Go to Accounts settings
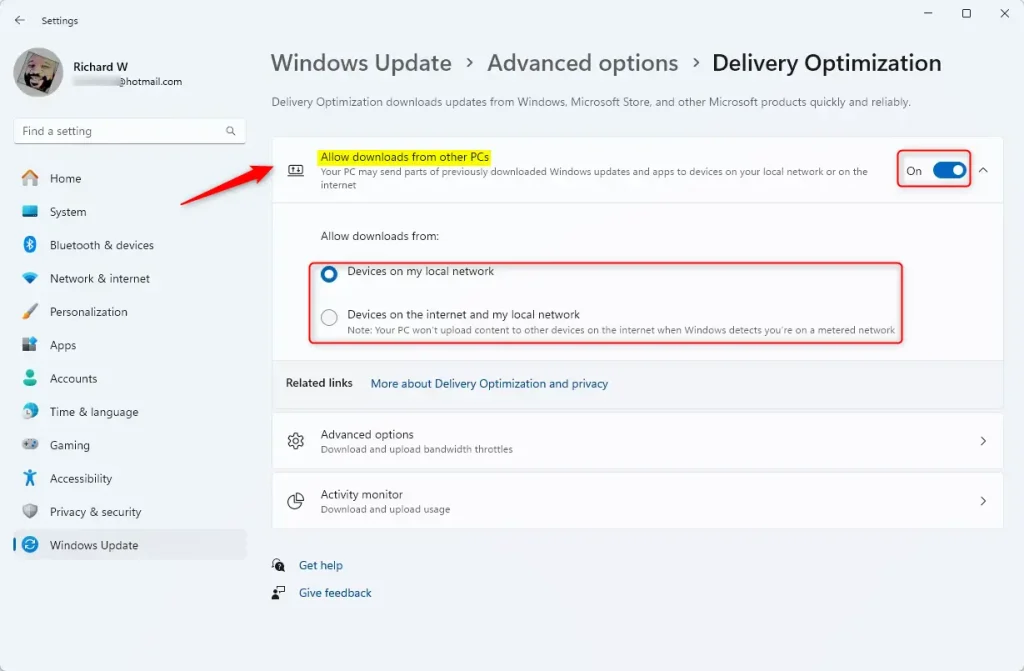 tap(129, 378)
